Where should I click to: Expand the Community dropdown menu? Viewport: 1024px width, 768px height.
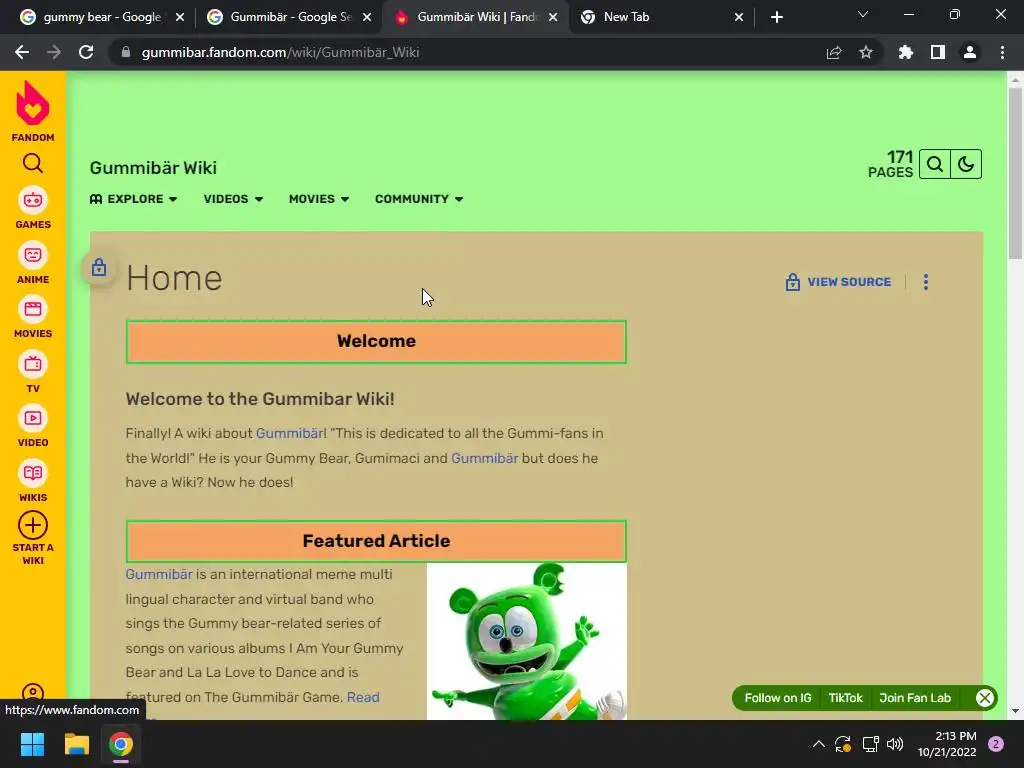pyautogui.click(x=419, y=199)
